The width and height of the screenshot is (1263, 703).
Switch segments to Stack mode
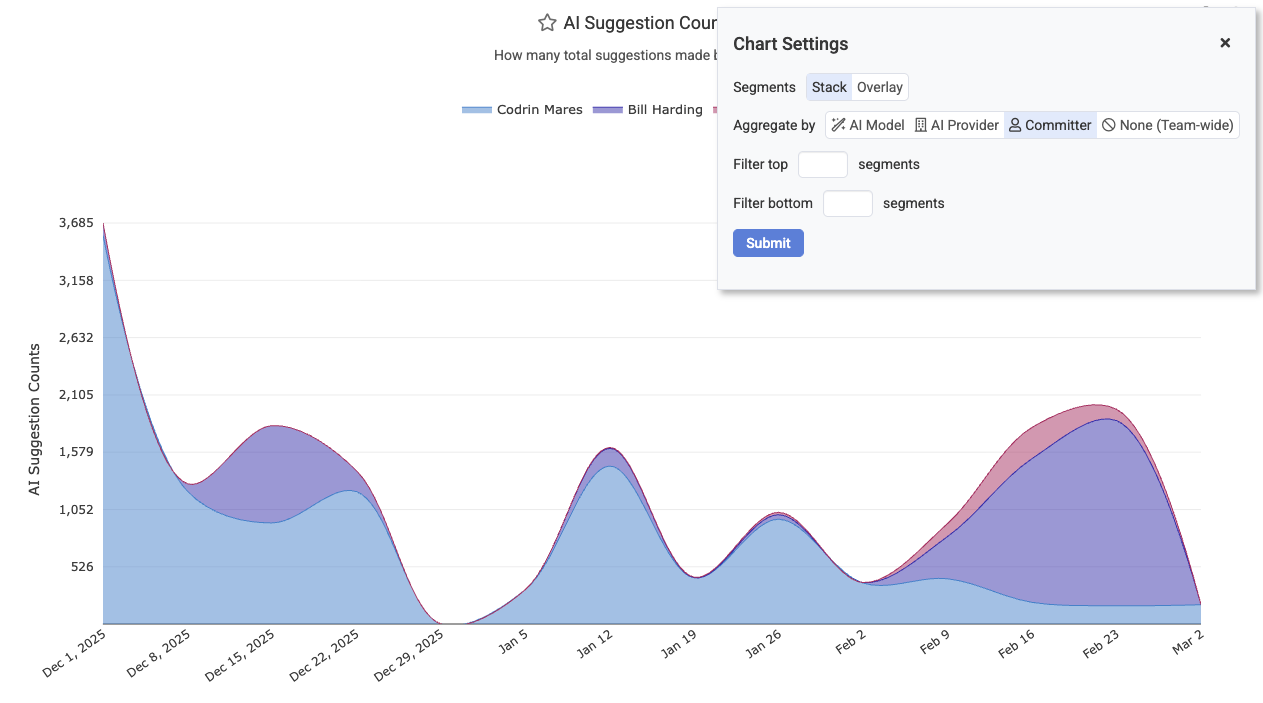click(x=829, y=87)
